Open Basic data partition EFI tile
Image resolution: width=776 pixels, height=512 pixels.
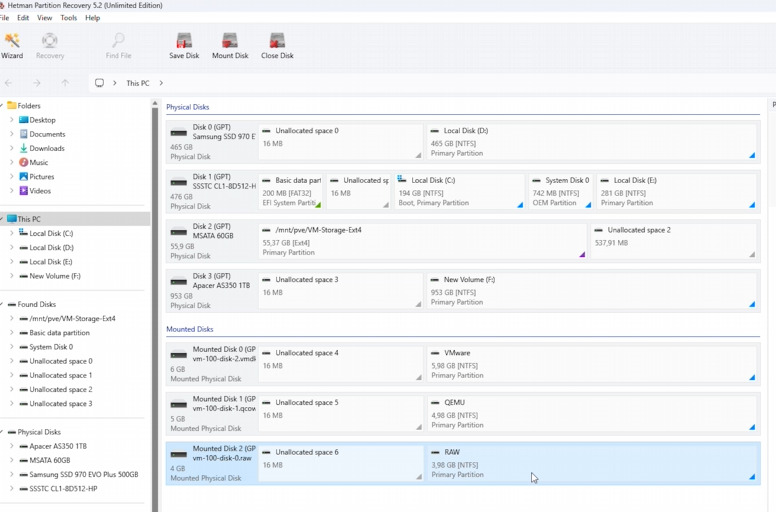pos(291,191)
